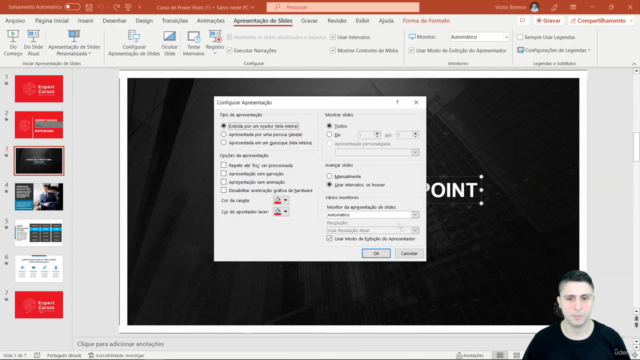Image resolution: width=640 pixels, height=360 pixels.
Task: Click the Testar Intervalos icon
Action: [x=193, y=43]
